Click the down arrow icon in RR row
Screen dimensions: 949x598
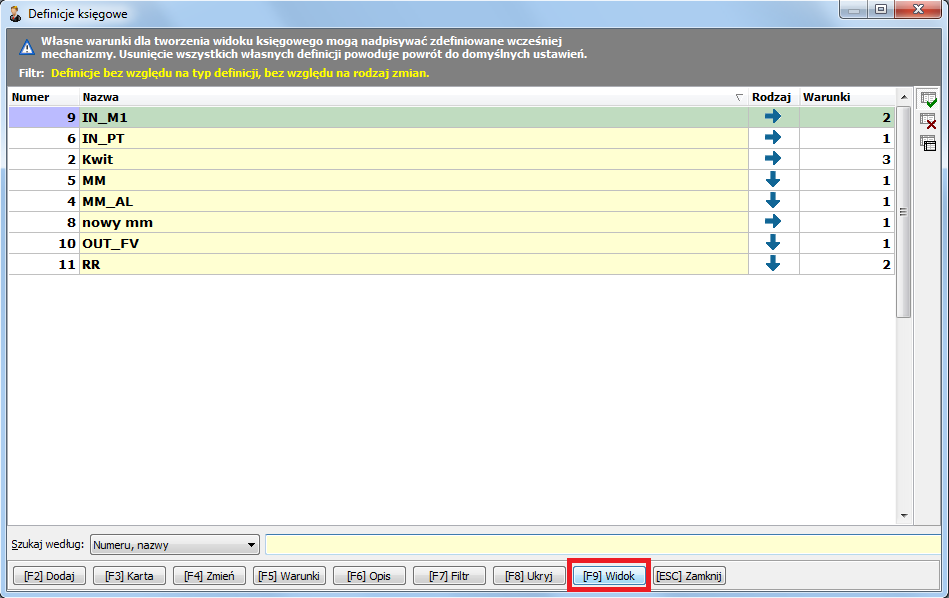(x=773, y=263)
